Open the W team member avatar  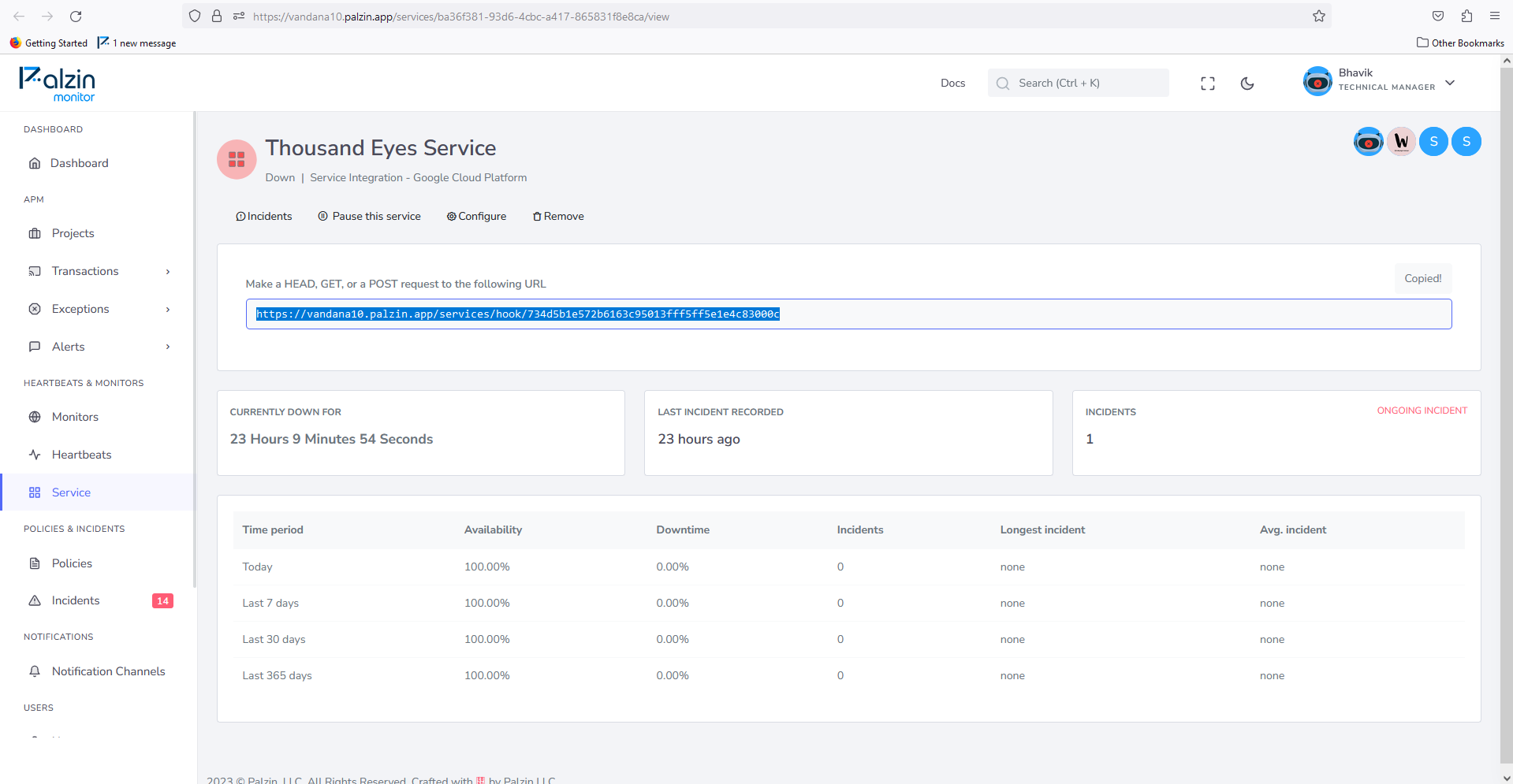(1401, 142)
